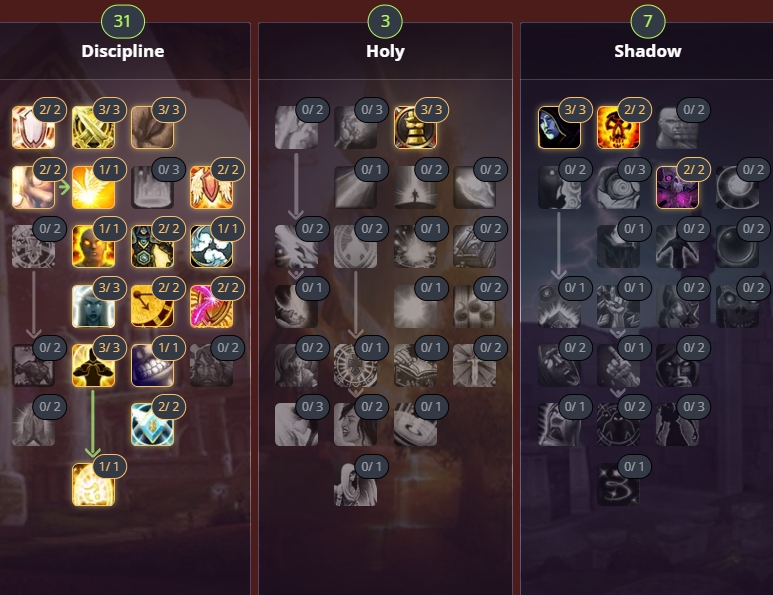Click the 7 points counter above Shadow

coord(648,21)
